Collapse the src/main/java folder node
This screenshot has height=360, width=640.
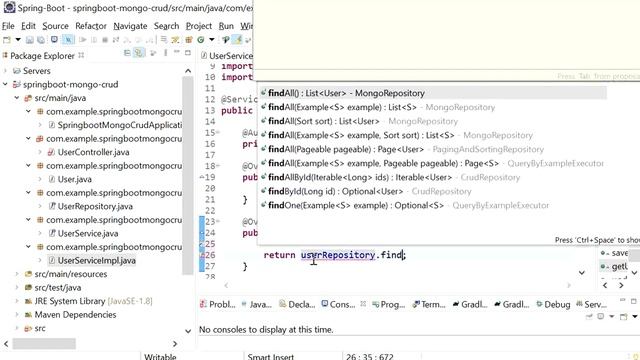pos(17,98)
